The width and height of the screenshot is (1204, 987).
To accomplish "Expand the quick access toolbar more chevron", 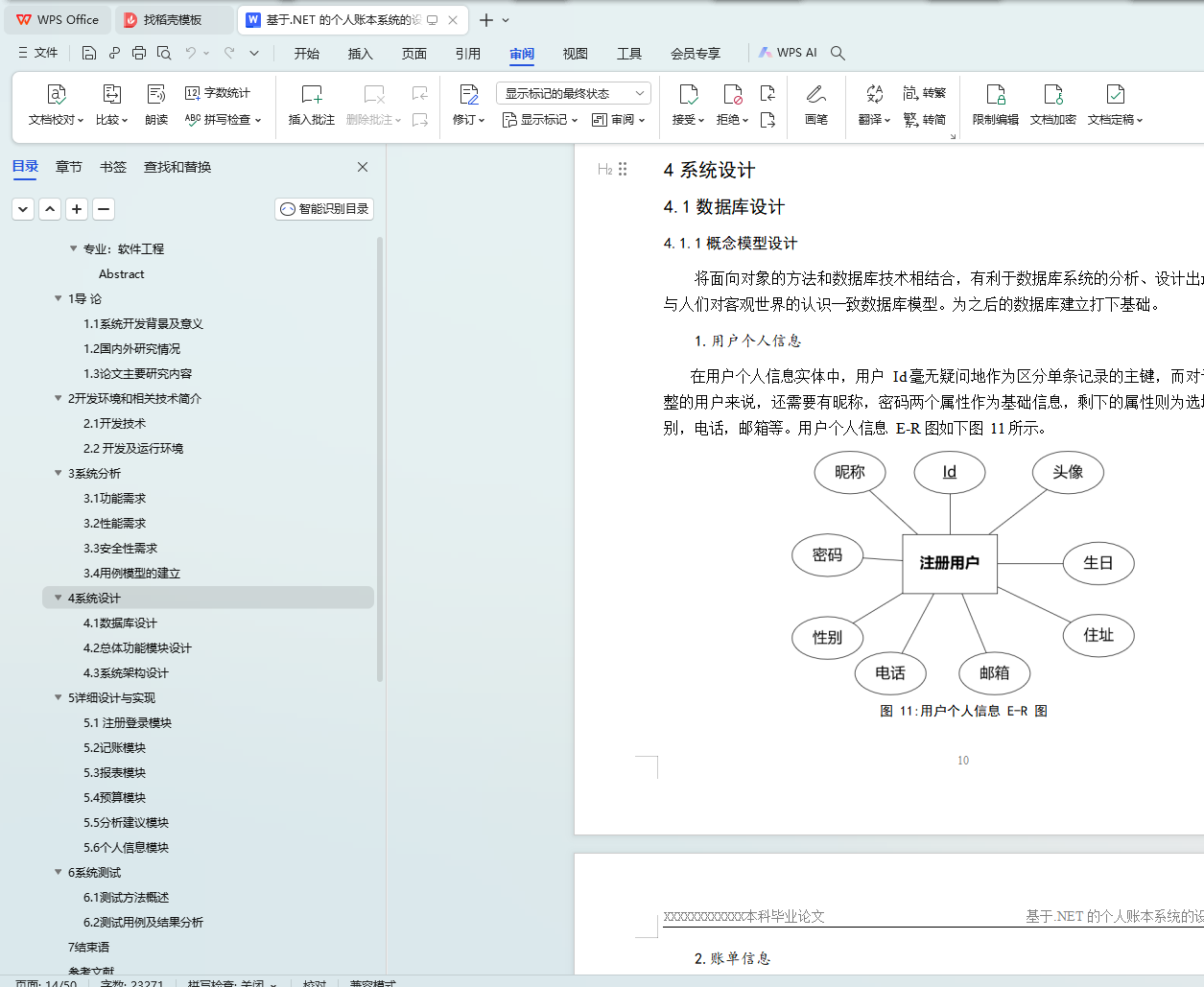I will [x=254, y=53].
